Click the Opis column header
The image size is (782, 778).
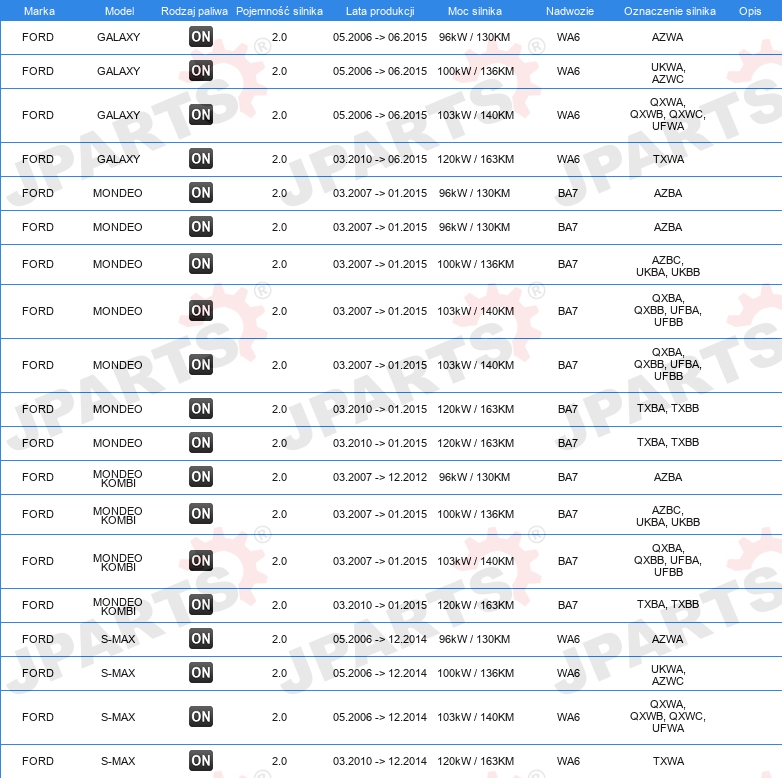[750, 11]
